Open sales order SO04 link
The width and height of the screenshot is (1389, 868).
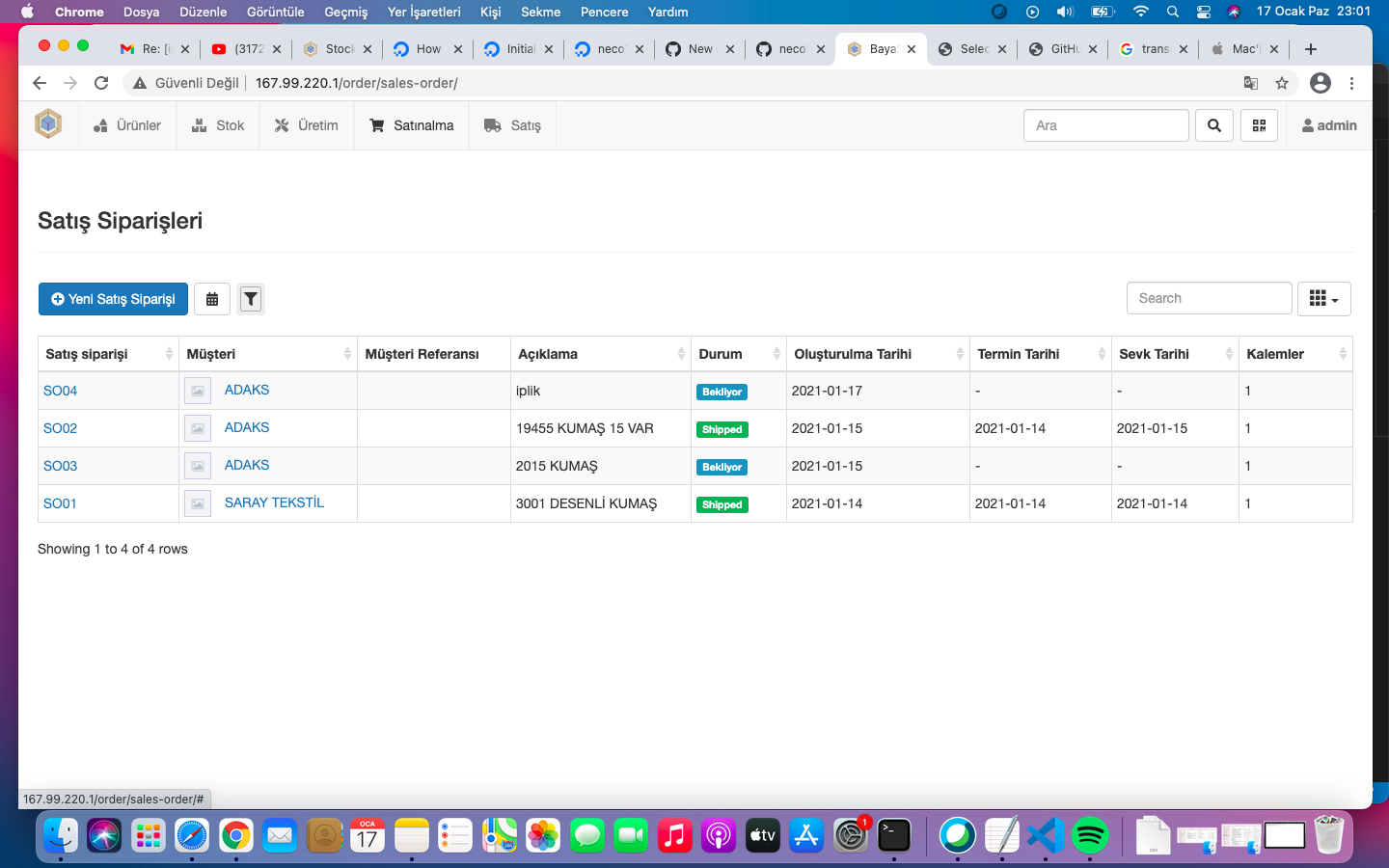(59, 390)
